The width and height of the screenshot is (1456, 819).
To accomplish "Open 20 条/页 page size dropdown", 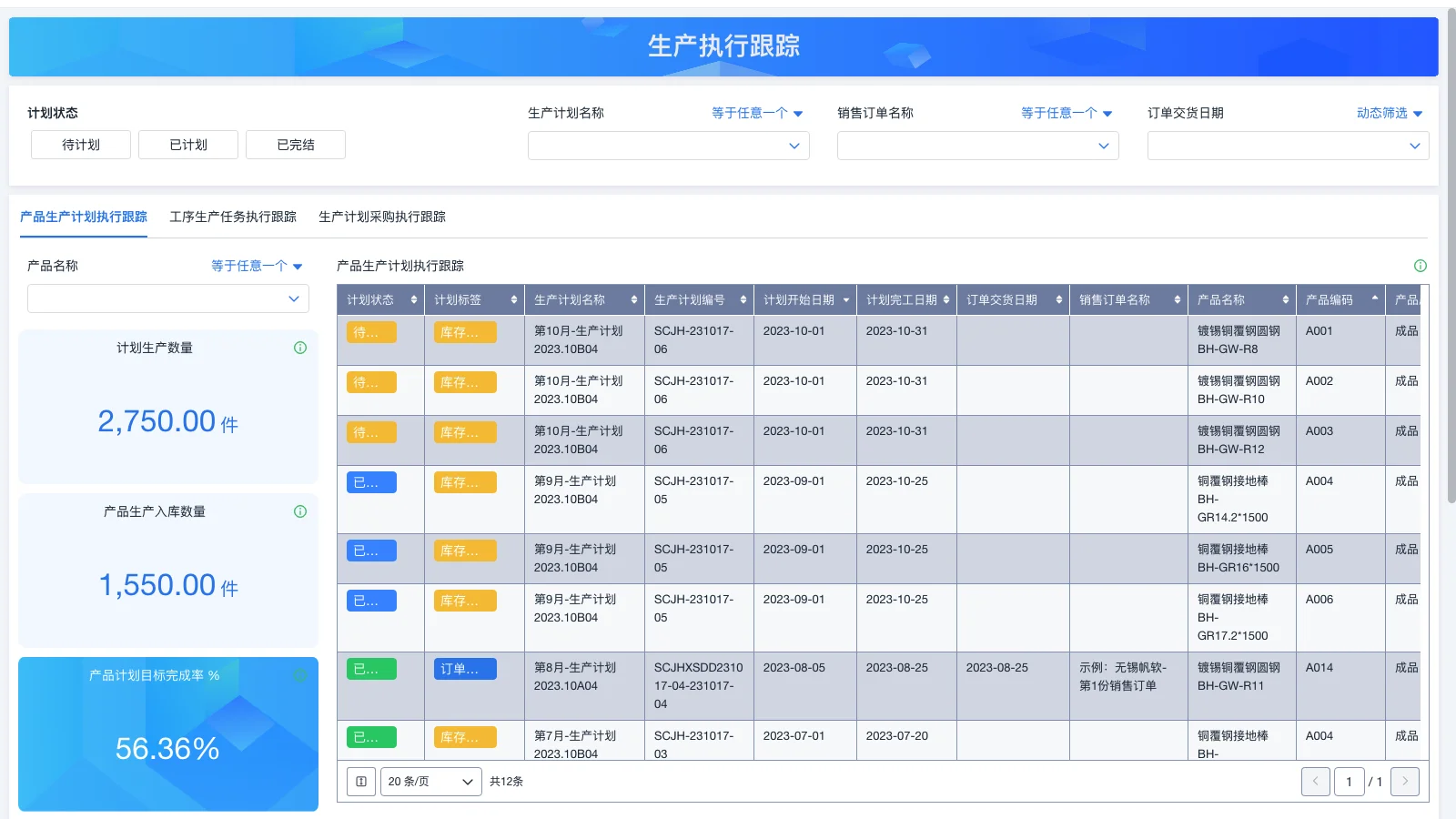I will pos(431,782).
